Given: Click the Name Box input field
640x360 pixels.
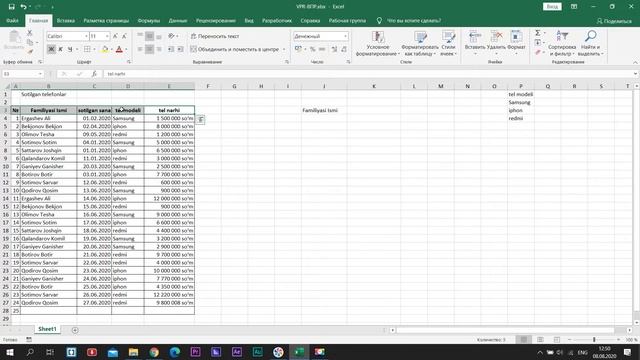Looking at the screenshot, I should (x=20, y=74).
